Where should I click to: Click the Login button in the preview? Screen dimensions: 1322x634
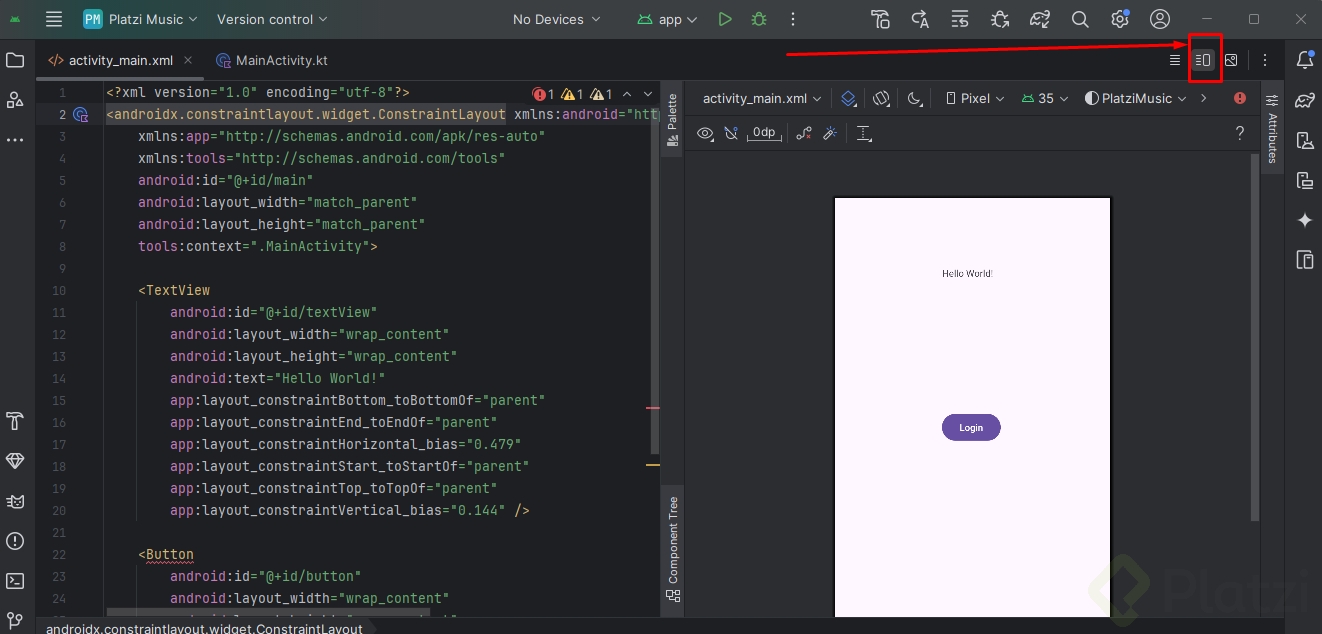pos(971,427)
